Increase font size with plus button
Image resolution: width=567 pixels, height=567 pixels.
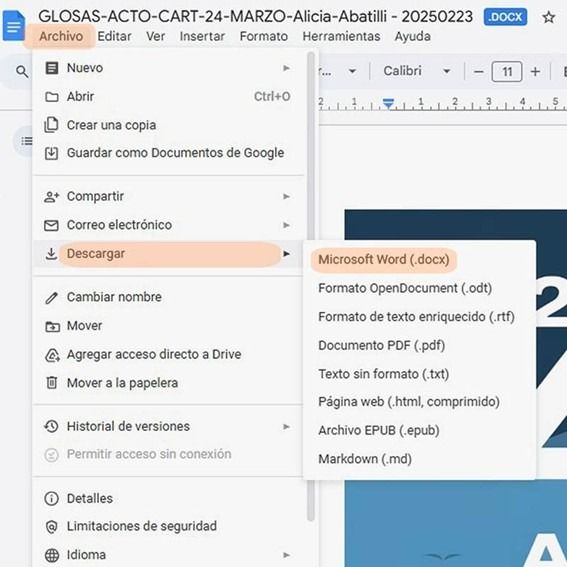click(535, 72)
